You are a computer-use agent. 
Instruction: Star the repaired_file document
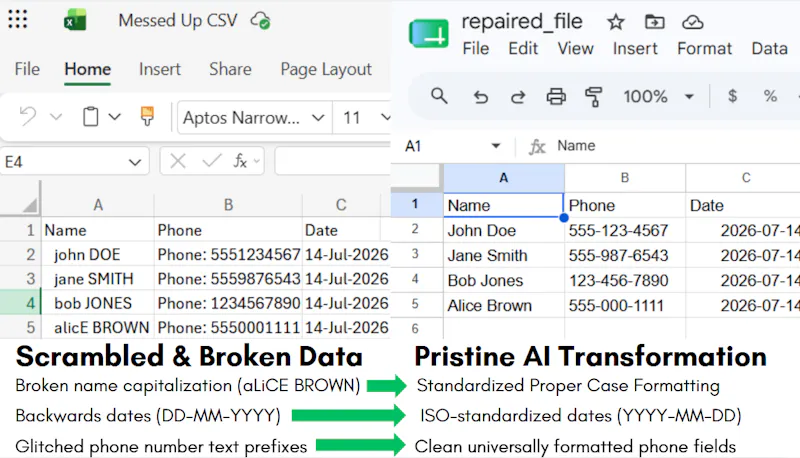point(615,22)
